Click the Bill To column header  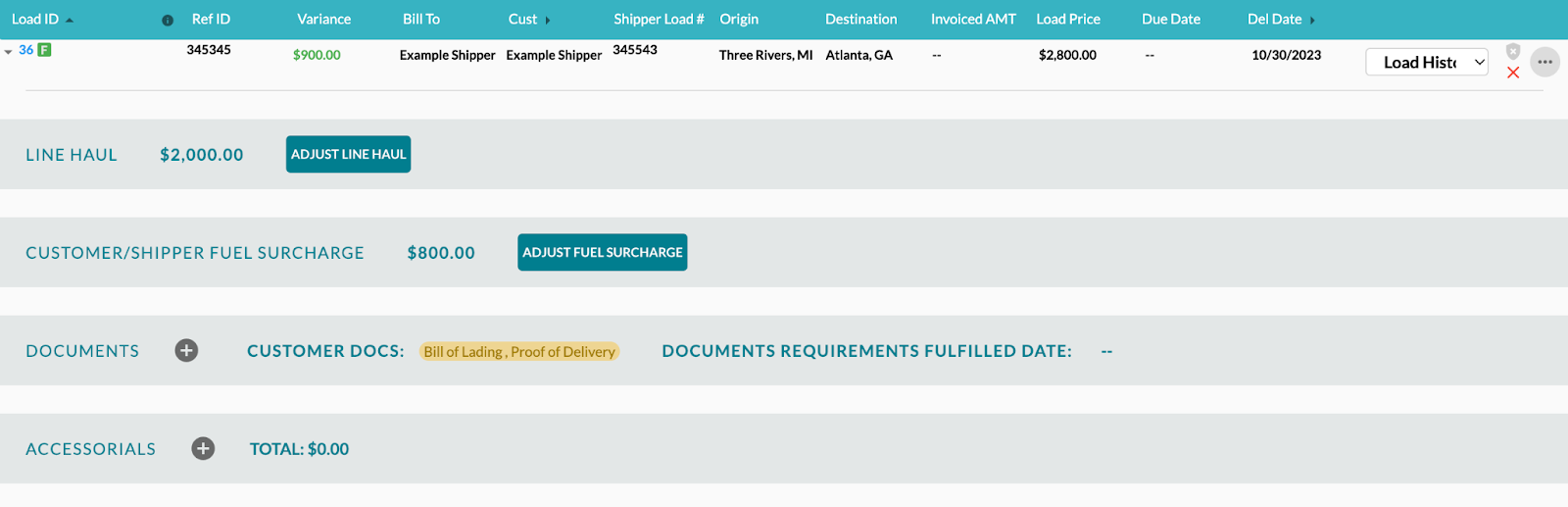click(421, 19)
